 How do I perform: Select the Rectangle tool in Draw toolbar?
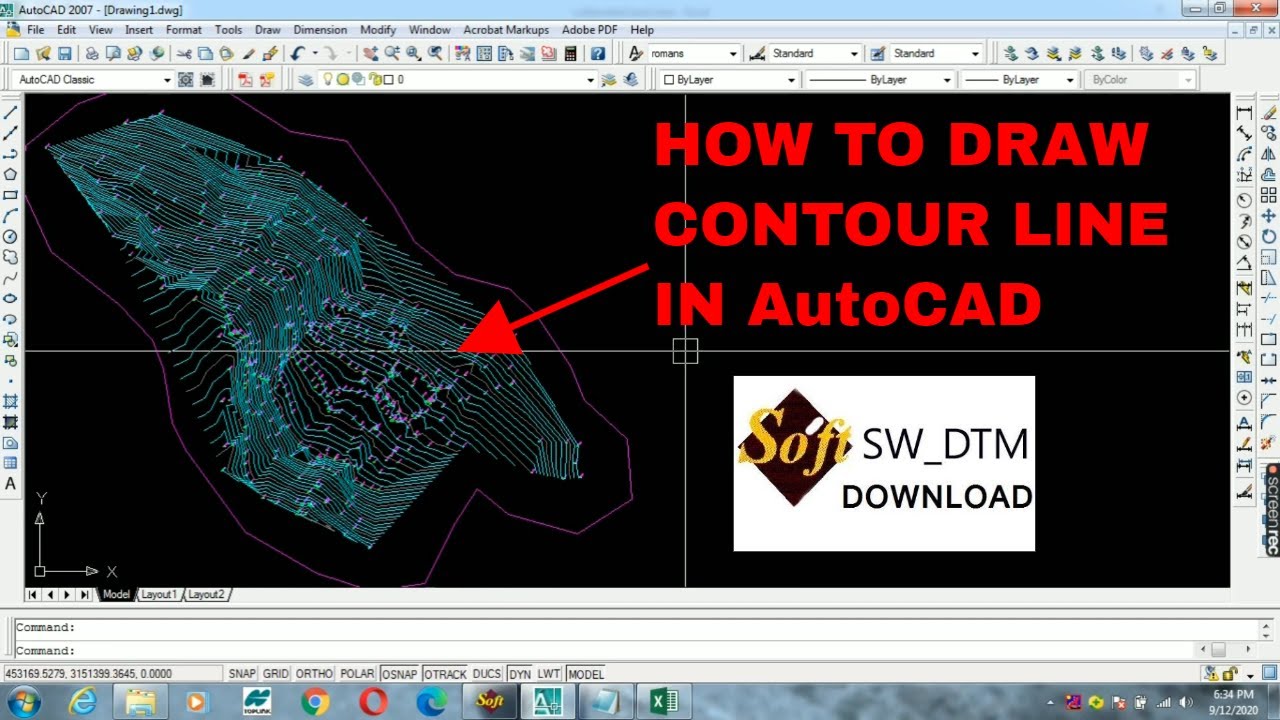pyautogui.click(x=11, y=195)
